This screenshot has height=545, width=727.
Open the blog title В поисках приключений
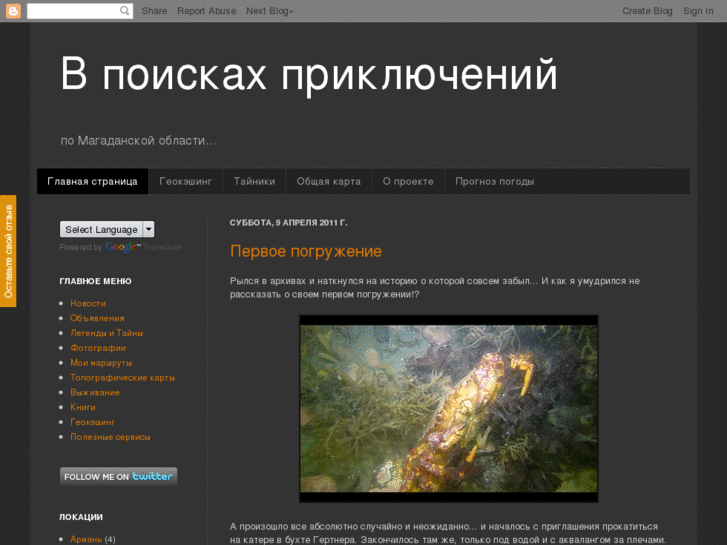pyautogui.click(x=309, y=74)
